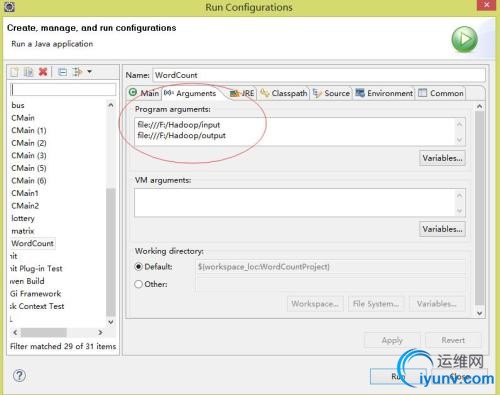Click the Other working directory field
The image size is (500, 395).
click(330, 284)
